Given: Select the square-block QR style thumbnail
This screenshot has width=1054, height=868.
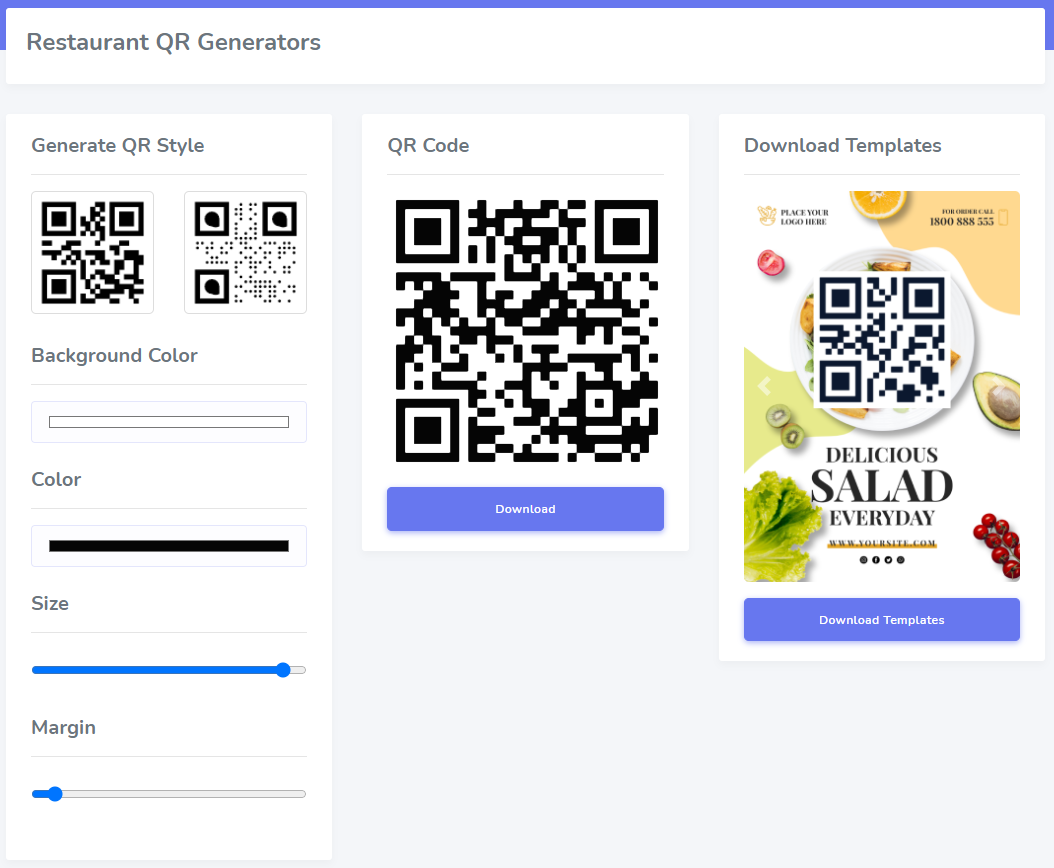Looking at the screenshot, I should click(x=92, y=252).
